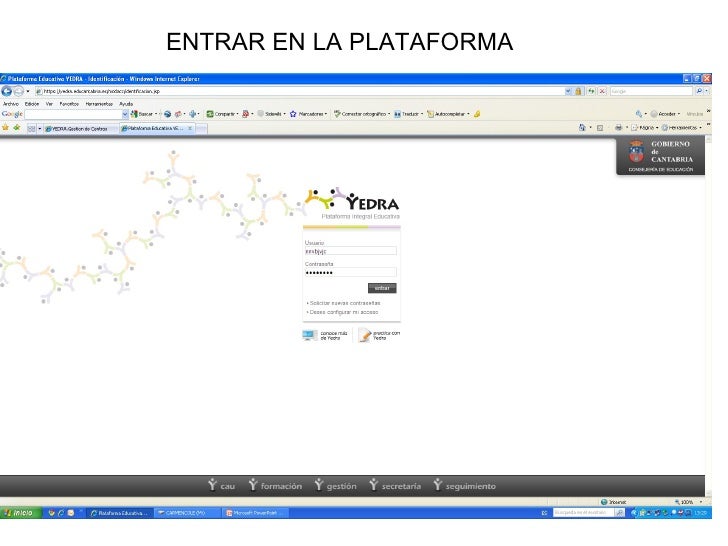Image resolution: width=728 pixels, height=546 pixels.
Task: Click the Usuario input field
Action: coord(351,251)
